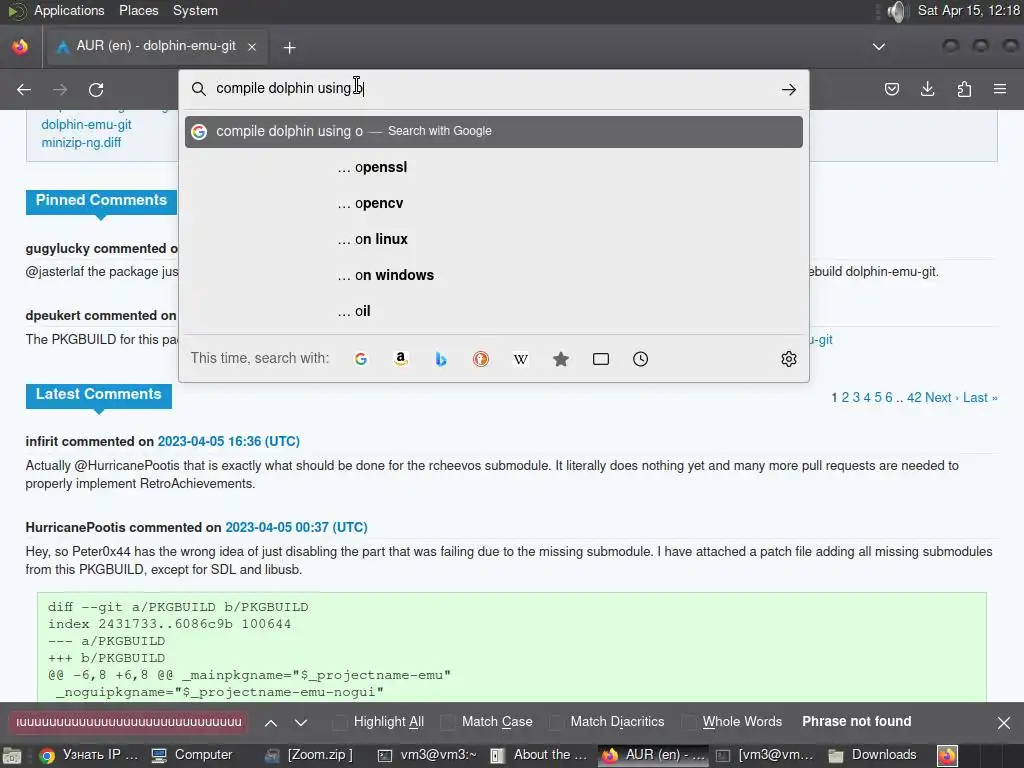The image size is (1024, 768).
Task: Click the volume speaker icon
Action: point(897,11)
